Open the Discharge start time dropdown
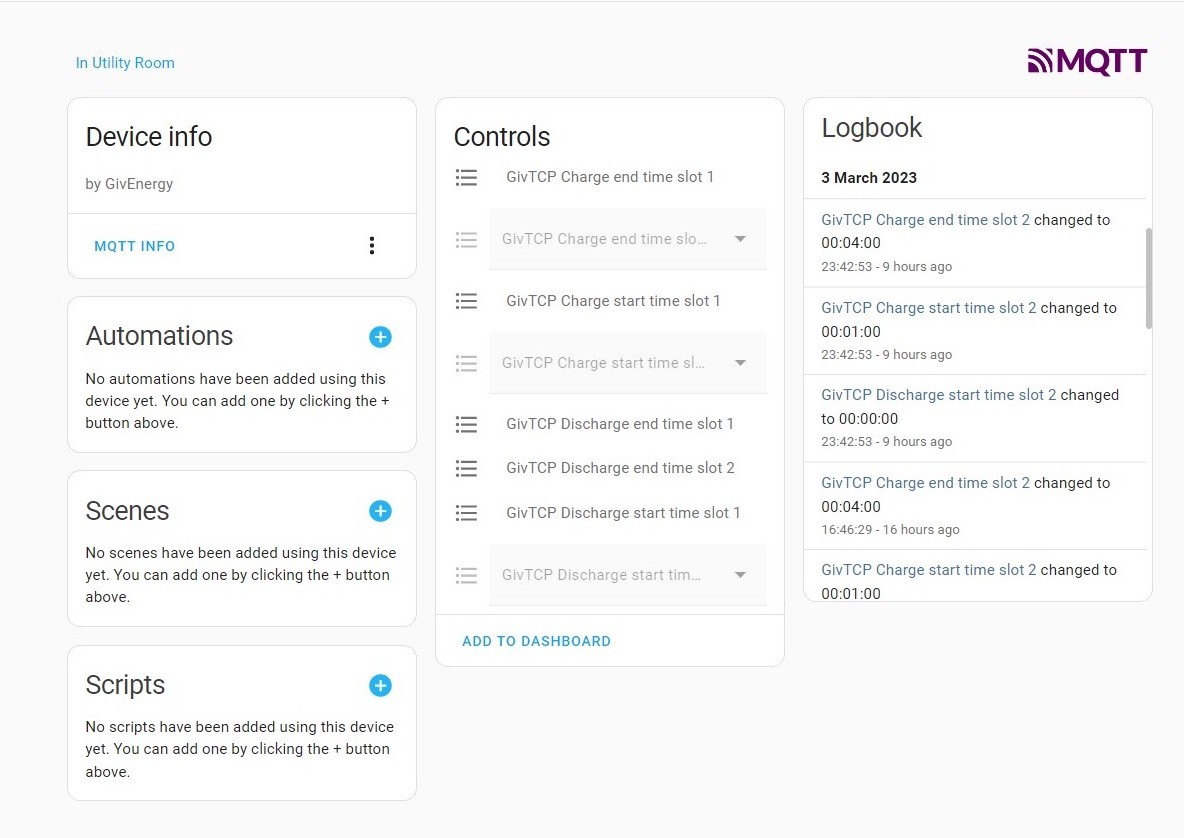Image resolution: width=1184 pixels, height=838 pixels. tap(627, 575)
